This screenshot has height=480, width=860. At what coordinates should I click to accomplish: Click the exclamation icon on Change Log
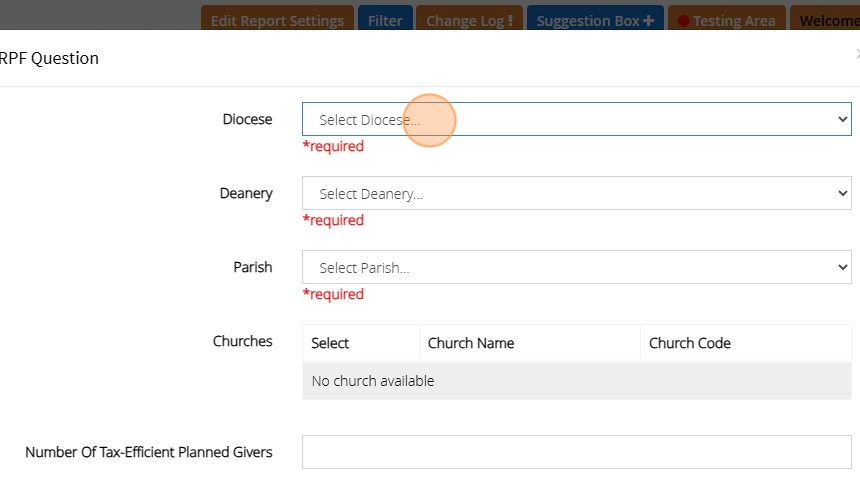tap(510, 20)
